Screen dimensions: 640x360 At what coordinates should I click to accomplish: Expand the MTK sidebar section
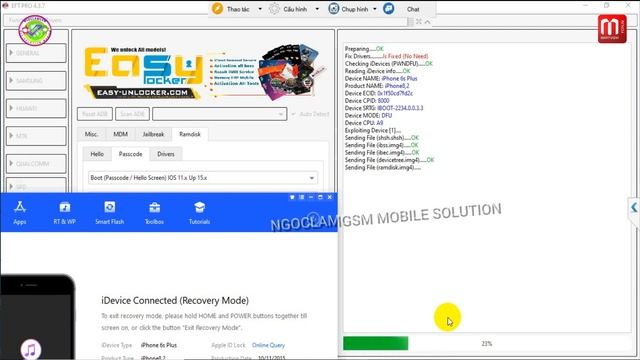[36, 136]
